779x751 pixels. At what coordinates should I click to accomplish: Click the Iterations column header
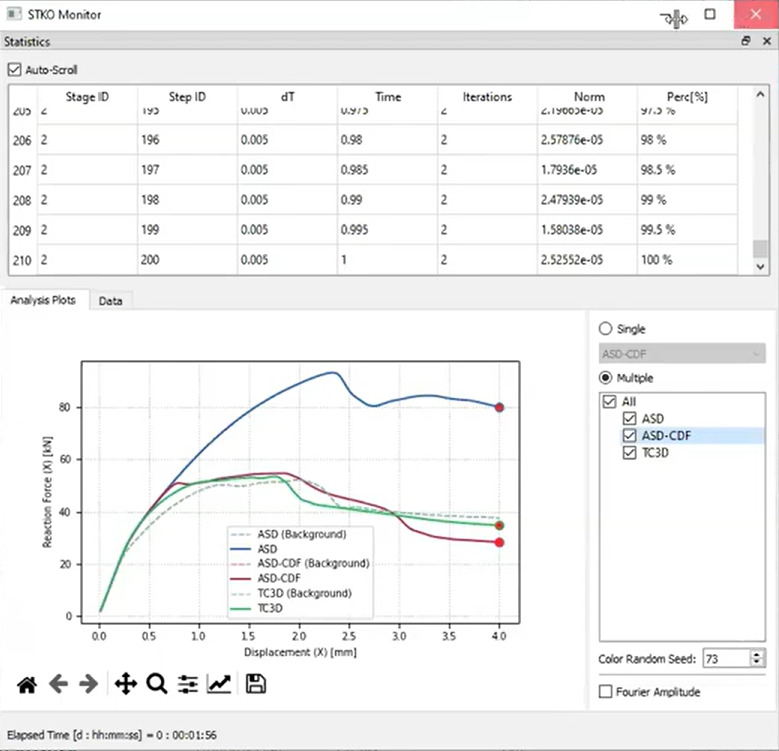pyautogui.click(x=487, y=97)
